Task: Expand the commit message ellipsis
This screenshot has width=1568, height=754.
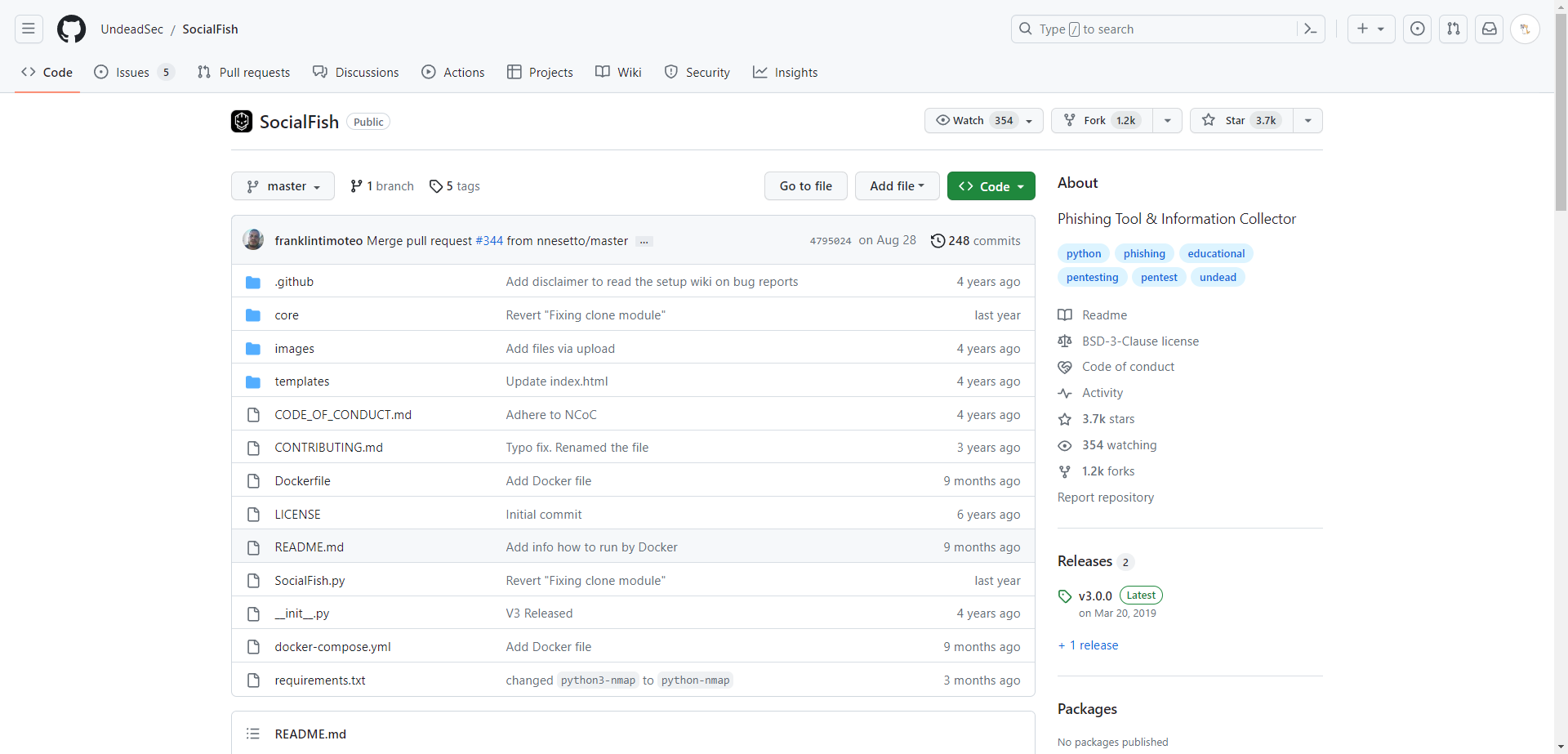Action: pyautogui.click(x=644, y=241)
